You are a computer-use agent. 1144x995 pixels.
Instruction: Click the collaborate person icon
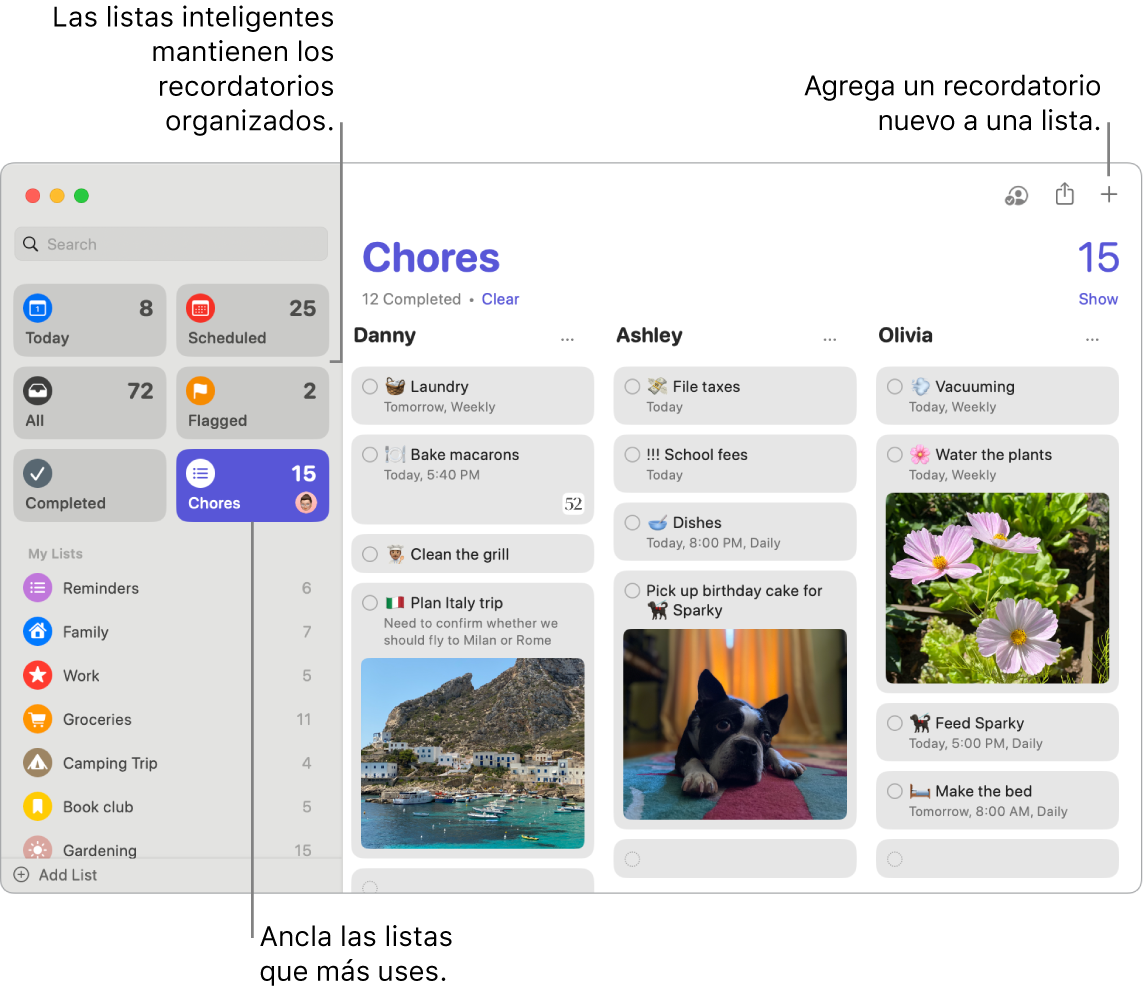point(1016,196)
